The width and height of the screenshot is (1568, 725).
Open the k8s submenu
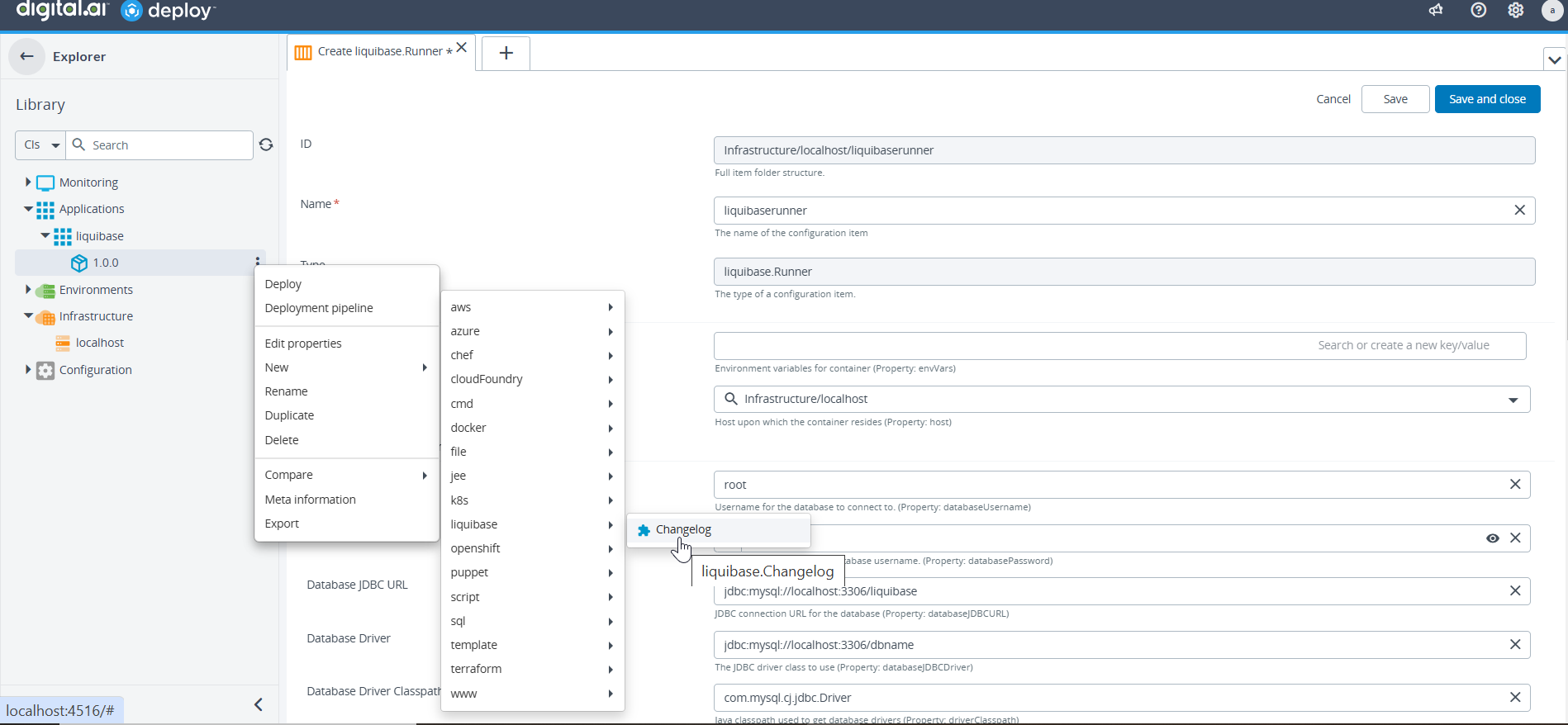tap(533, 500)
